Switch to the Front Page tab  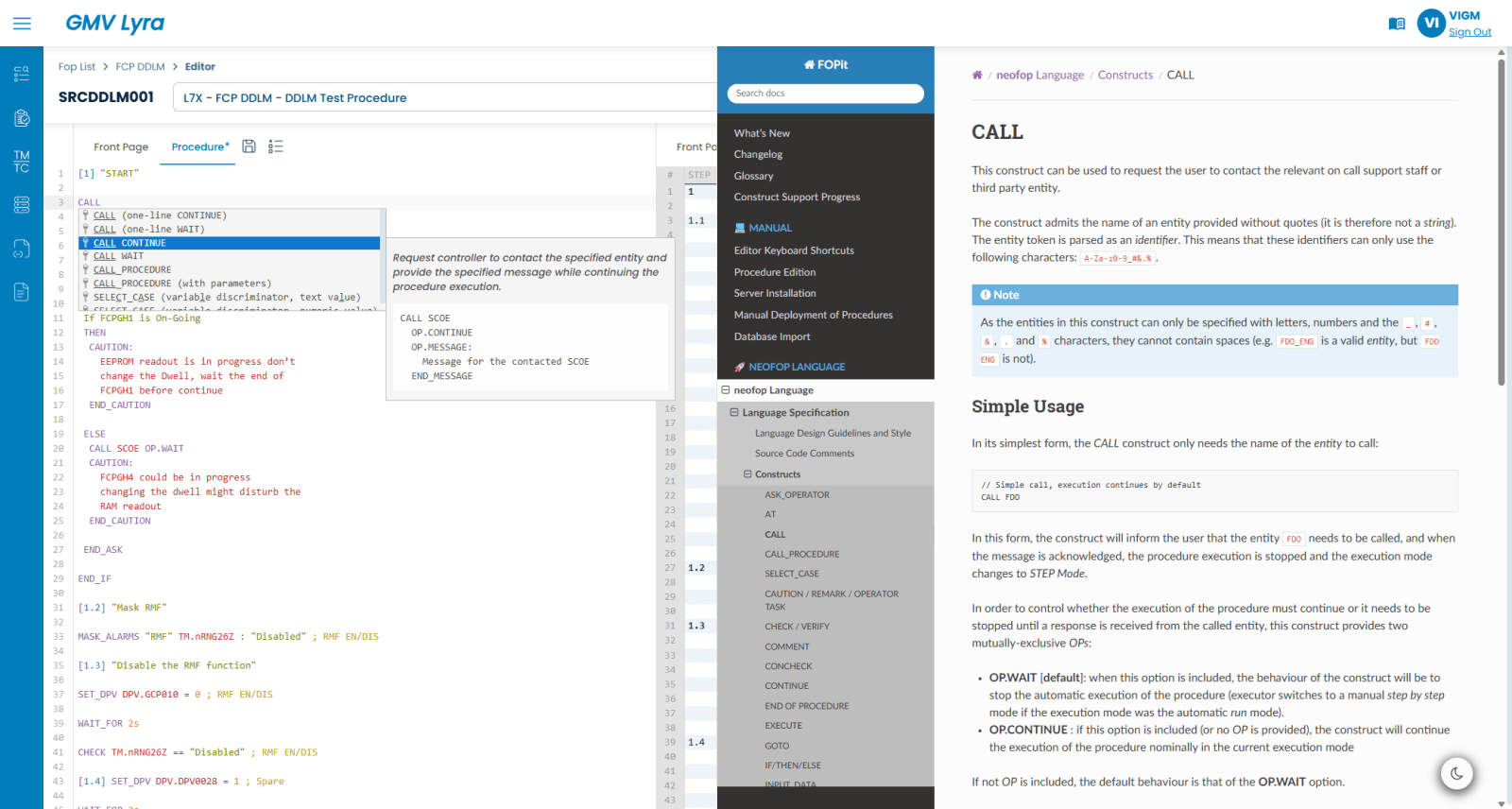(121, 147)
